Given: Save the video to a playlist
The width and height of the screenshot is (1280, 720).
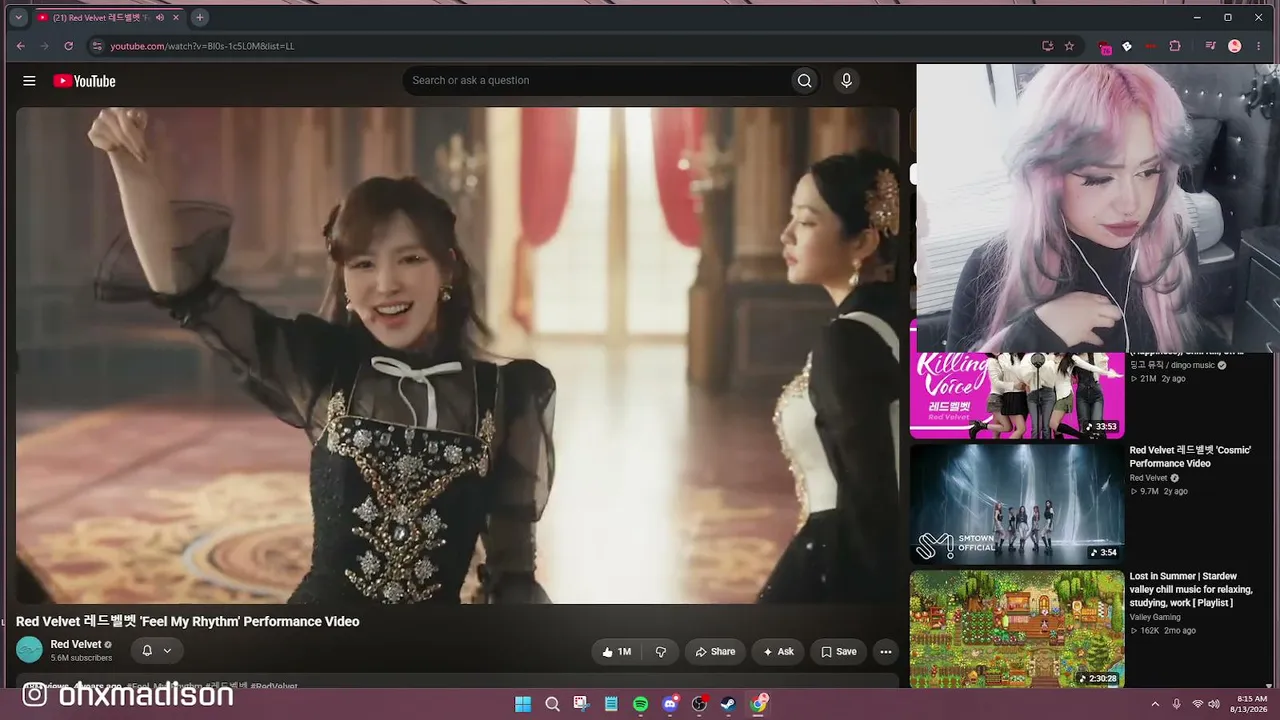Looking at the screenshot, I should tap(838, 652).
